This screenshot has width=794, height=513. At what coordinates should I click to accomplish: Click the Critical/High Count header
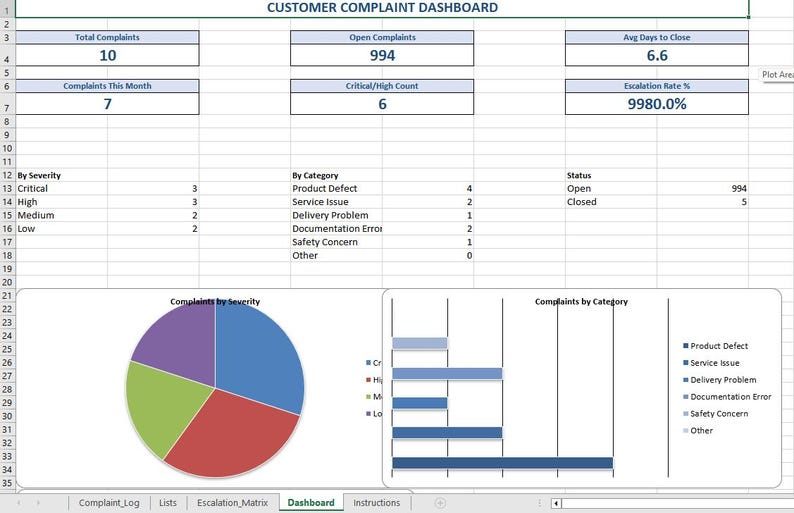382,86
